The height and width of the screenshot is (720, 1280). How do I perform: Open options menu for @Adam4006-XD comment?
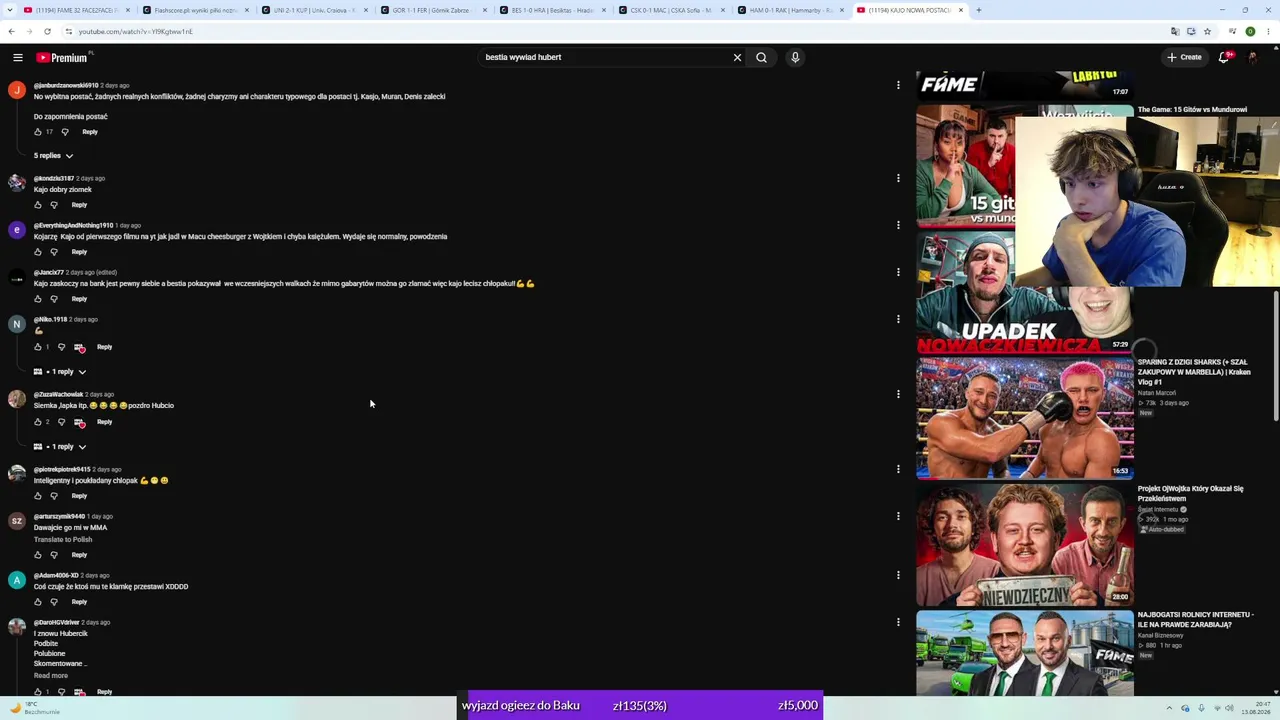[898, 575]
